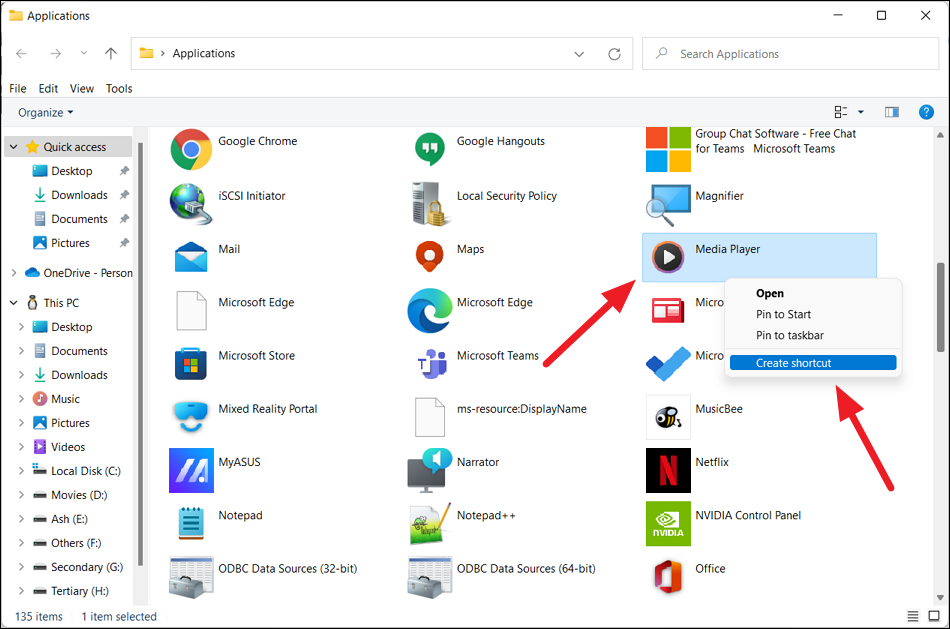Open the Organize dropdown
The height and width of the screenshot is (629, 950).
46,113
